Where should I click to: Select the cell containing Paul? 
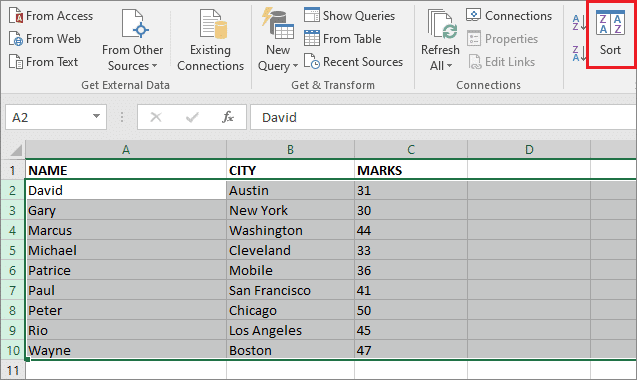(126, 290)
